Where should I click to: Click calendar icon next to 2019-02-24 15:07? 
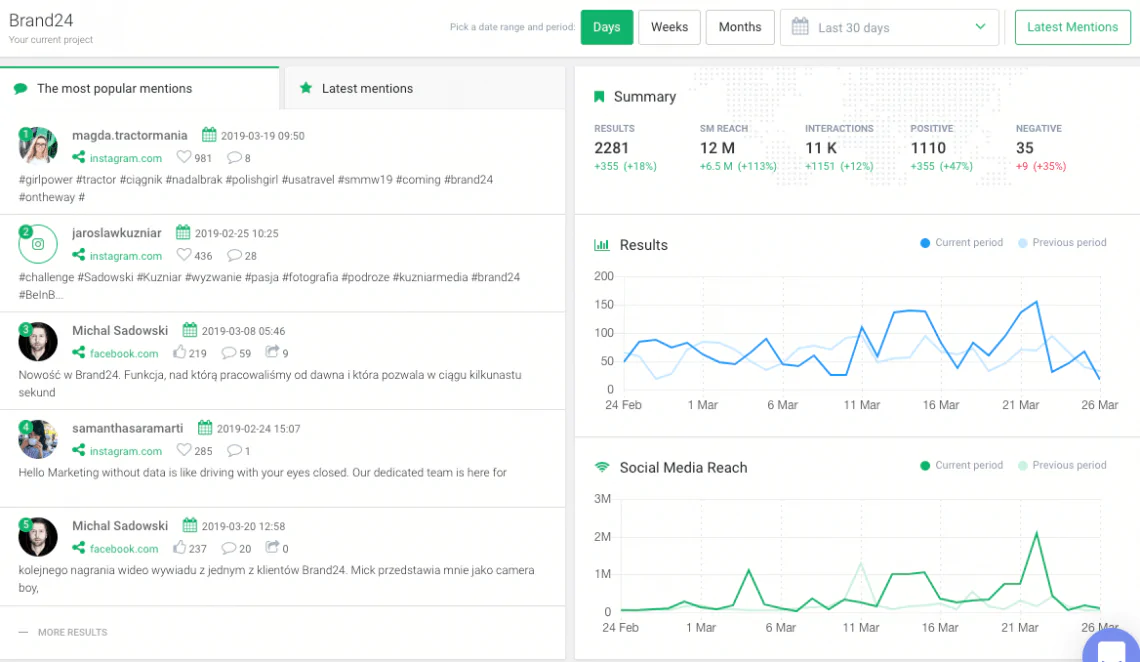[x=205, y=427]
